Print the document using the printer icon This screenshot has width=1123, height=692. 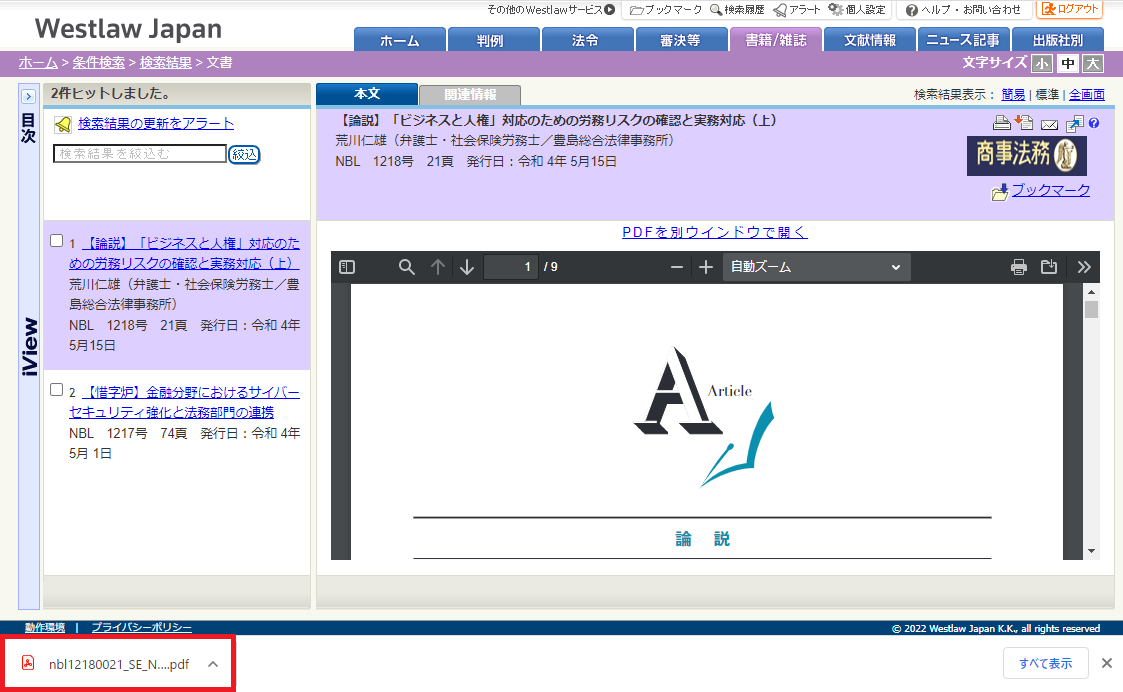click(1002, 123)
